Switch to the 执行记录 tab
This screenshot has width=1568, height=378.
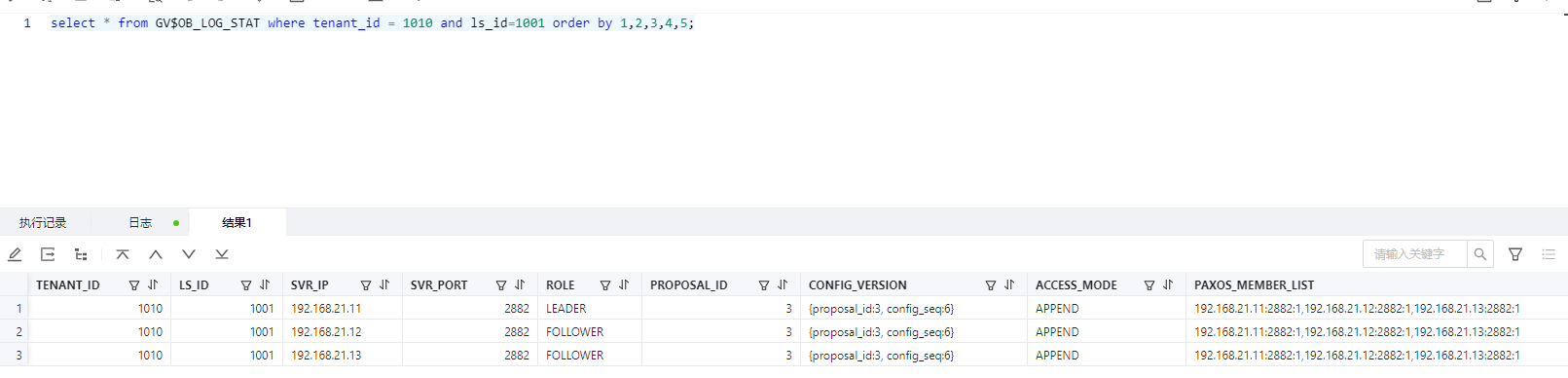(43, 223)
